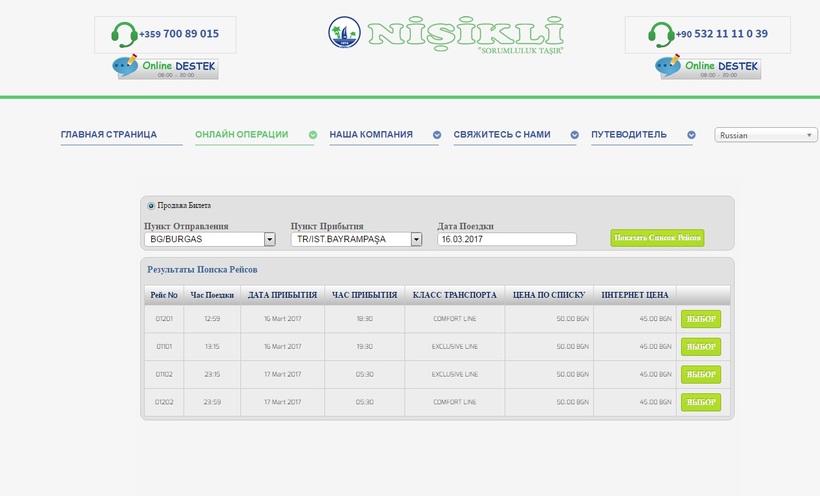This screenshot has width=820, height=496.
Task: Choose ВЫБОР for trip 01102 at 23:15
Action: click(700, 374)
